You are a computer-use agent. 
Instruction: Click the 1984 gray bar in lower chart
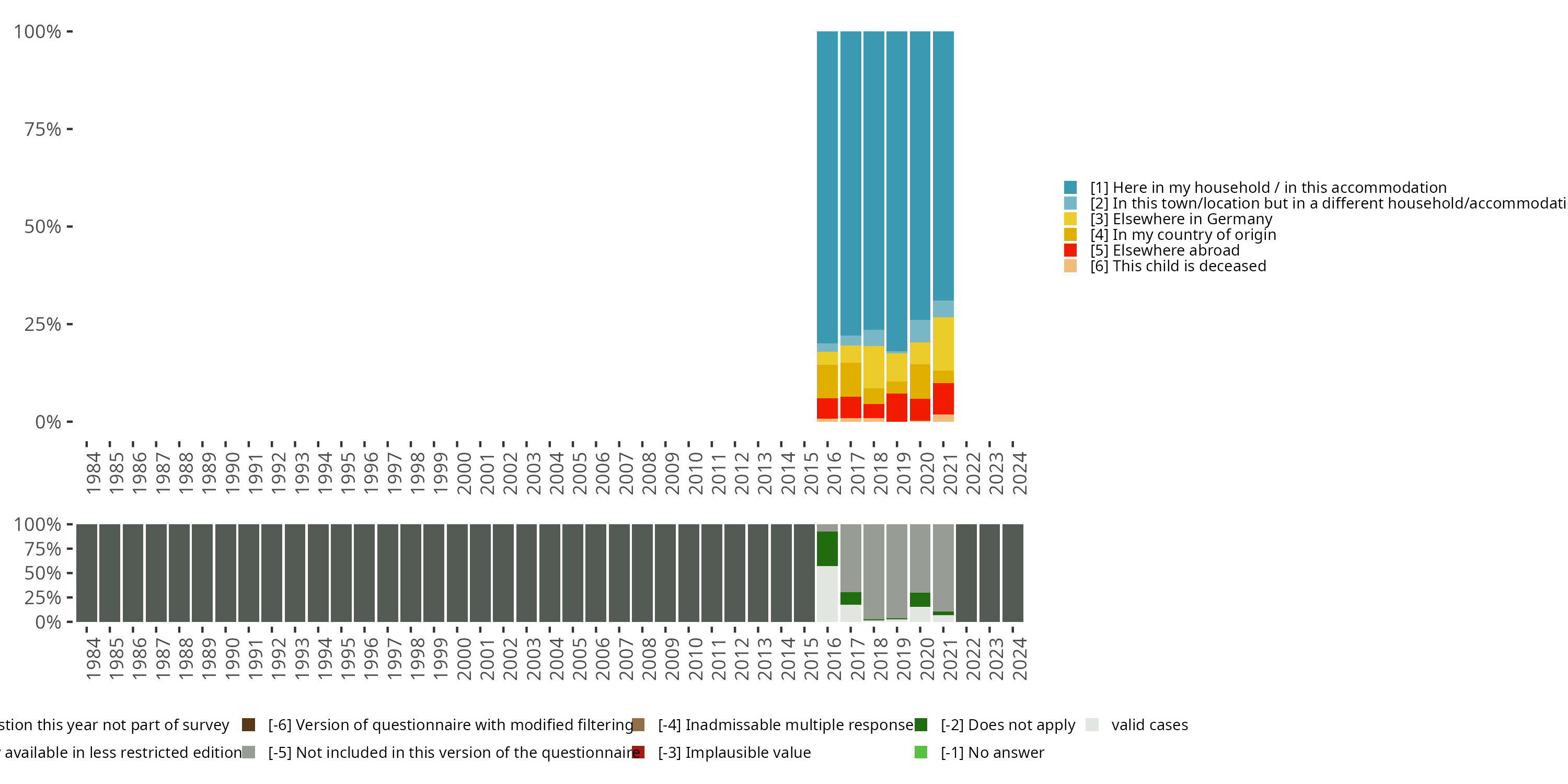coord(86,572)
